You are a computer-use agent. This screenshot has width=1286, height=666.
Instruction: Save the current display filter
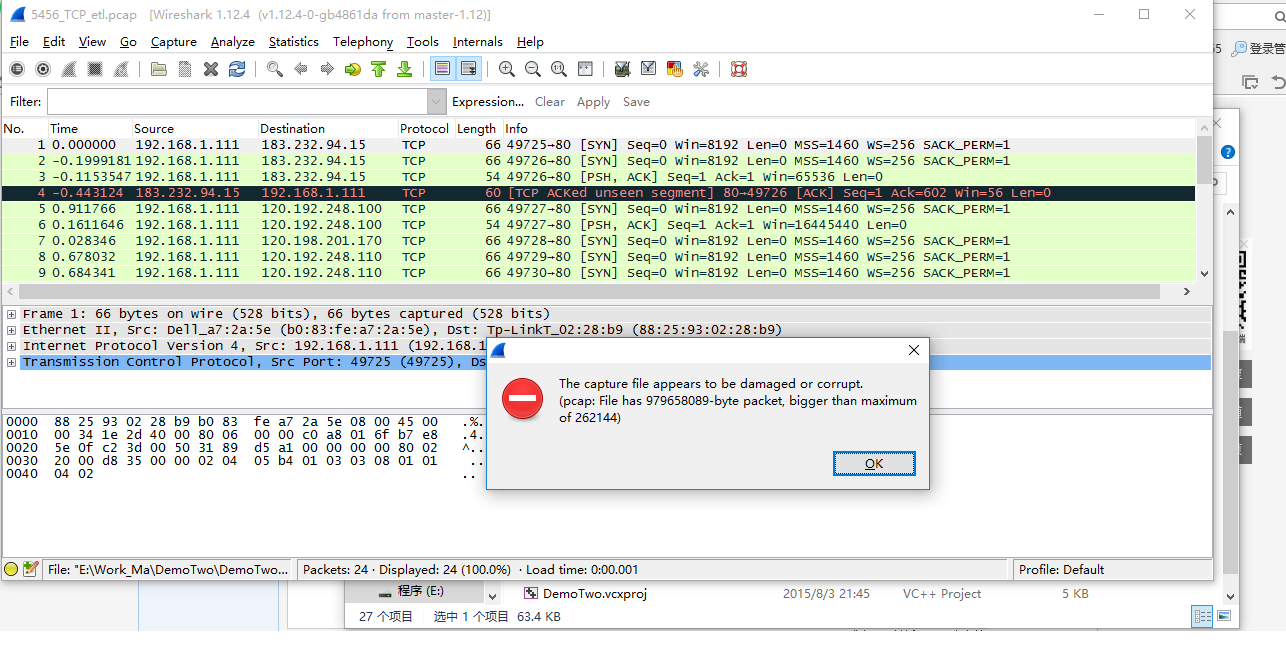[636, 102]
